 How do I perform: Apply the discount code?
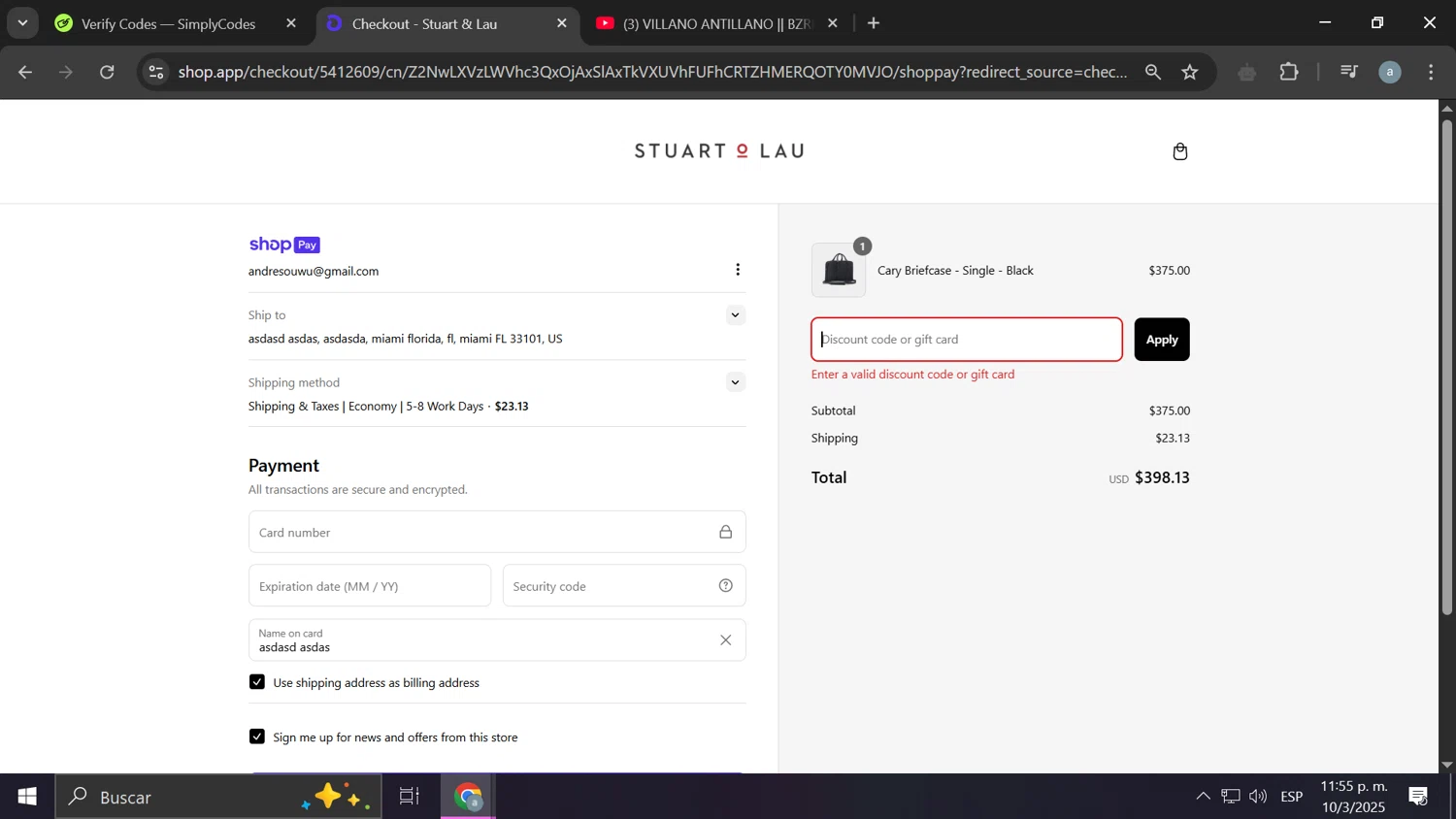click(1162, 340)
